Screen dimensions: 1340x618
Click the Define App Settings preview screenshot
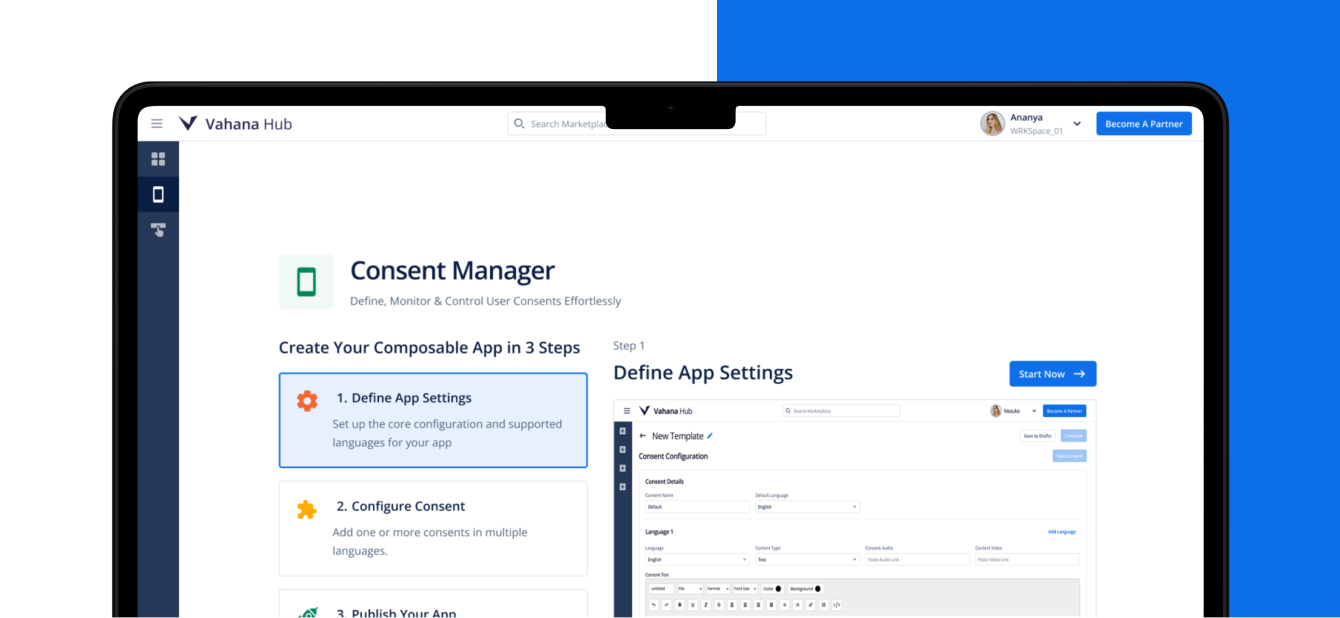[854, 510]
